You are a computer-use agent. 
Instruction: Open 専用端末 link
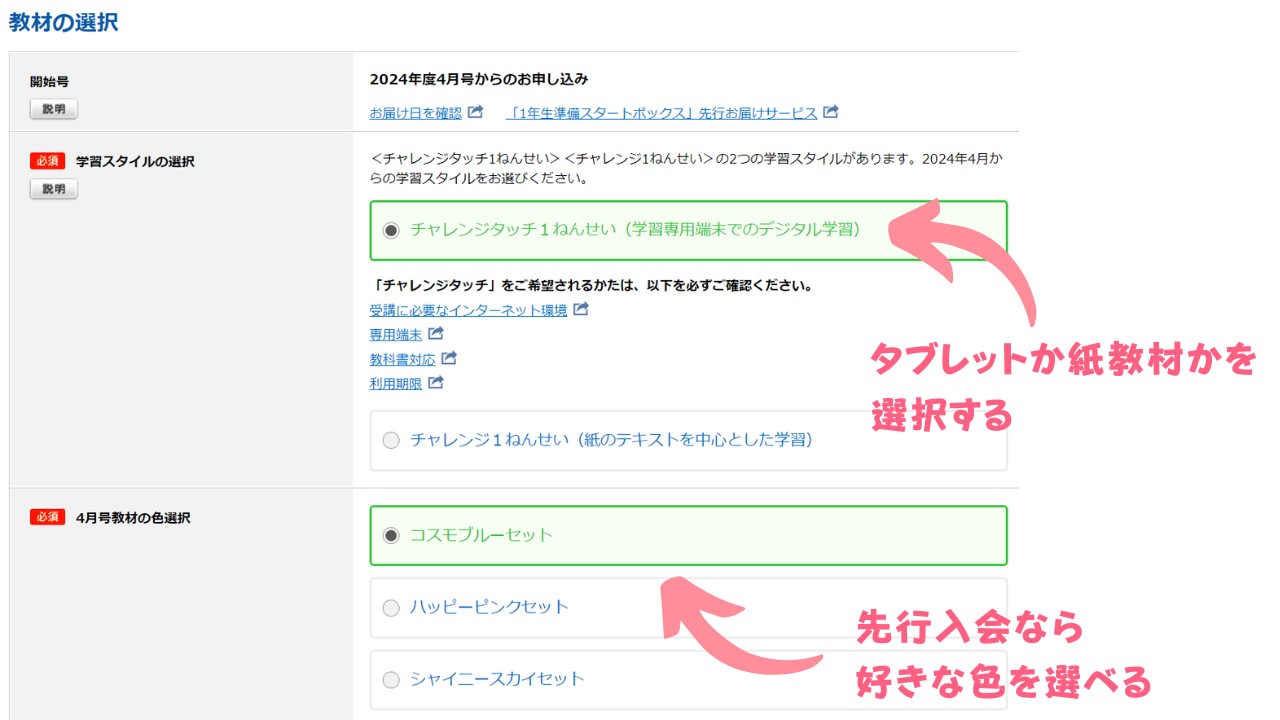coord(396,334)
